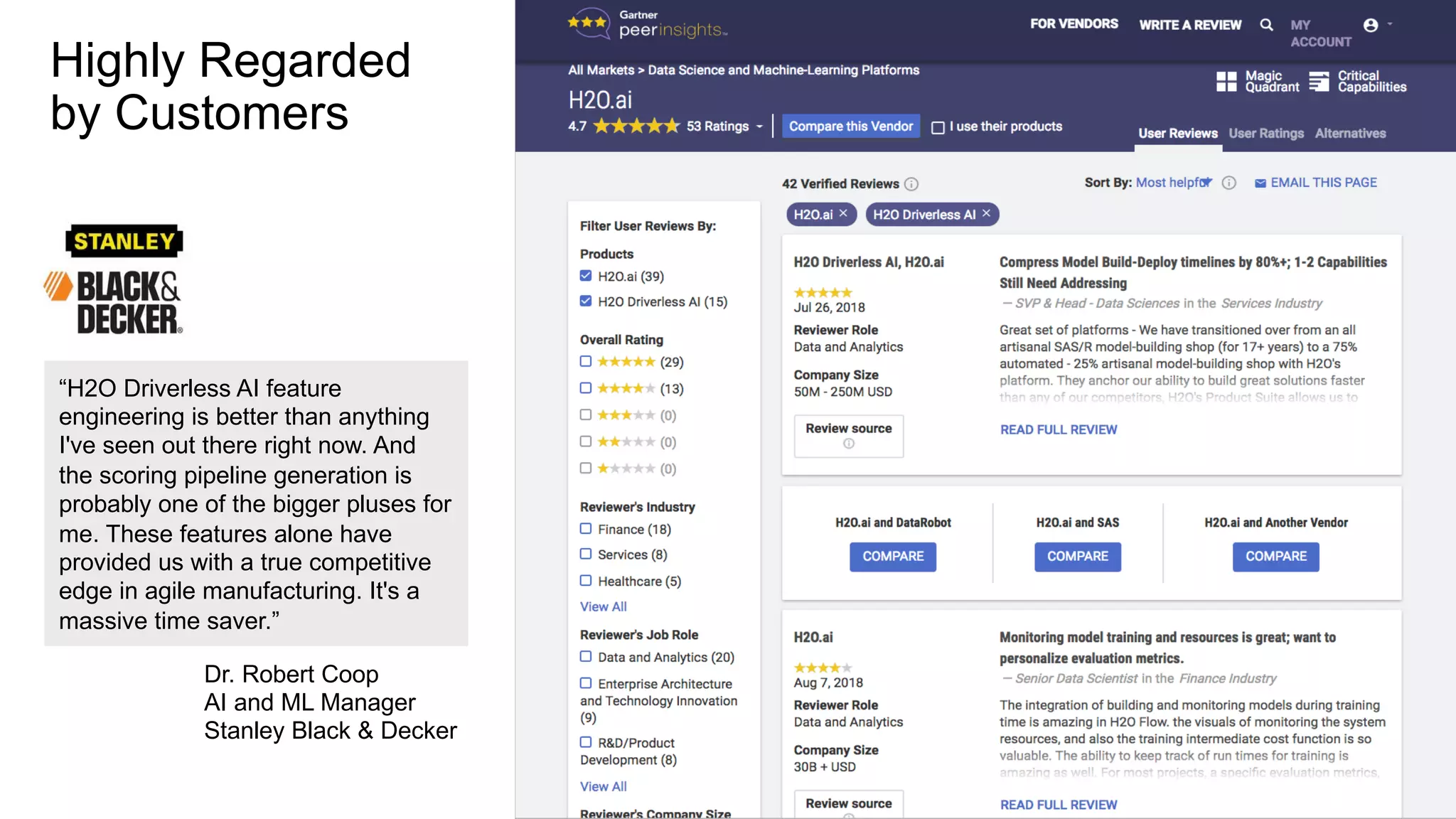Open READ FULL REVIEW for Driverless AI
The width and height of the screenshot is (1456, 819).
1059,429
